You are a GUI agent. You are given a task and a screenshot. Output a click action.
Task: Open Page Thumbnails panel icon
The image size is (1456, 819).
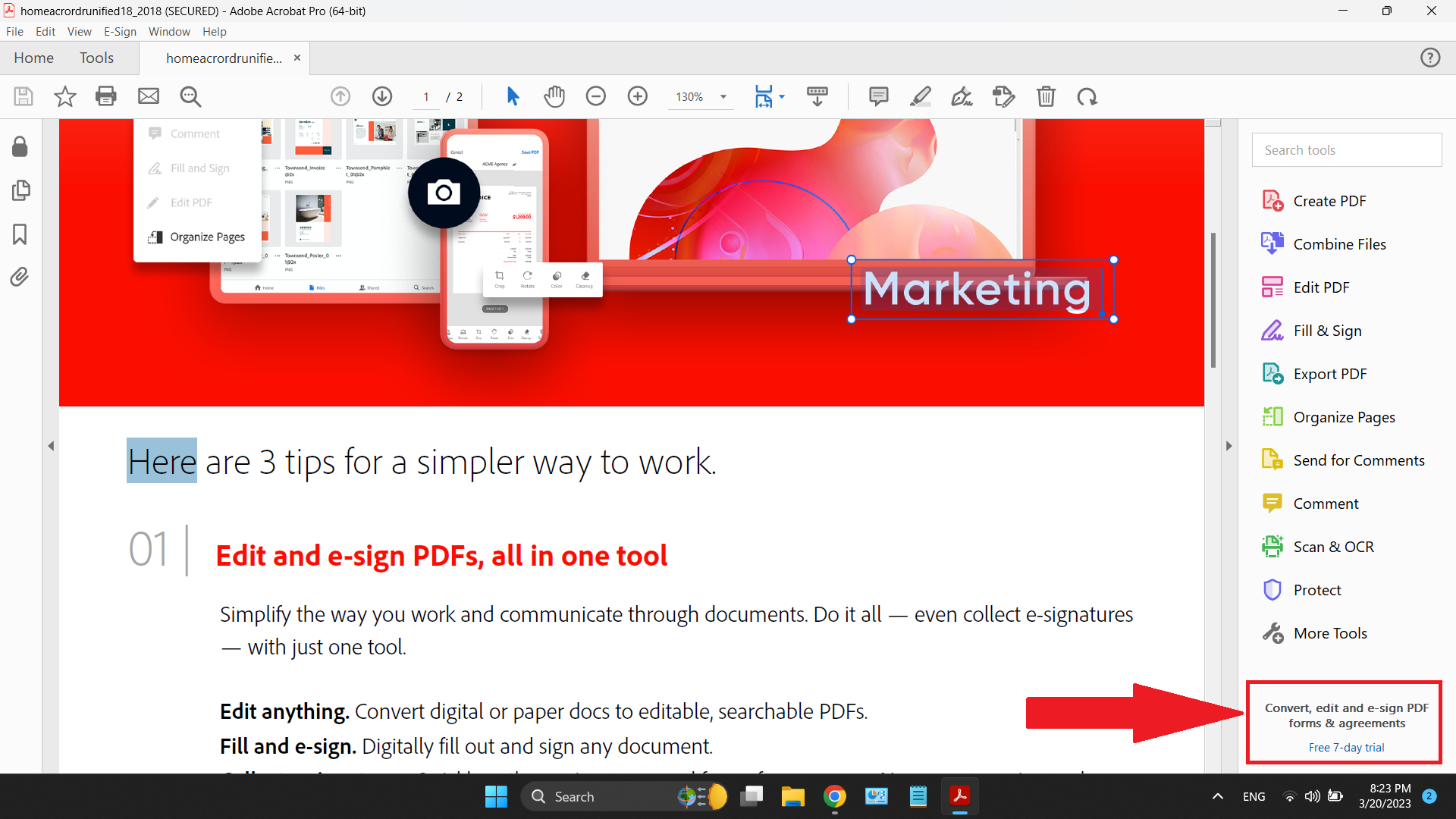(20, 190)
